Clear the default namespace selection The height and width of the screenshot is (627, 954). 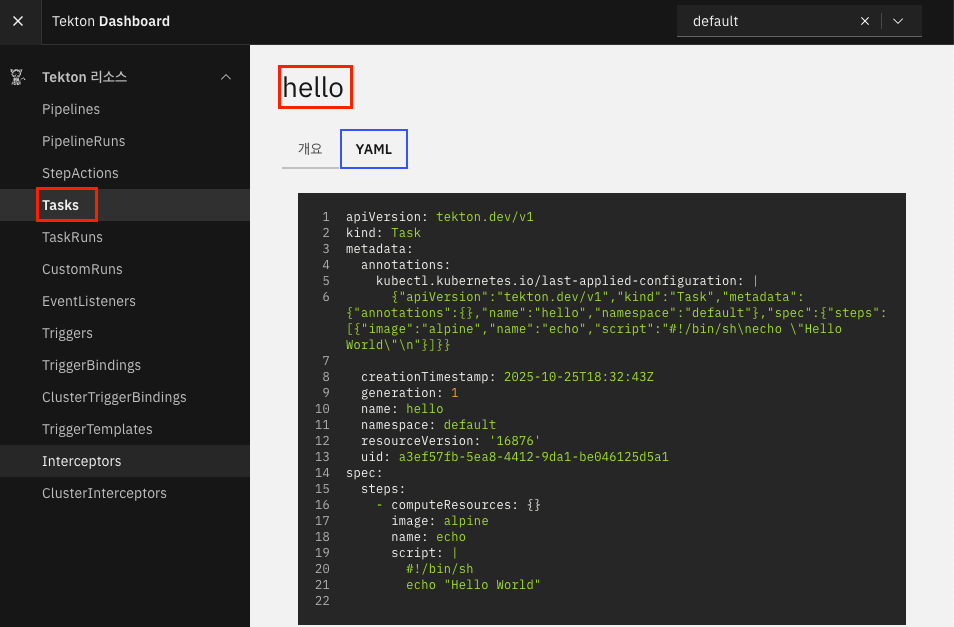click(865, 21)
